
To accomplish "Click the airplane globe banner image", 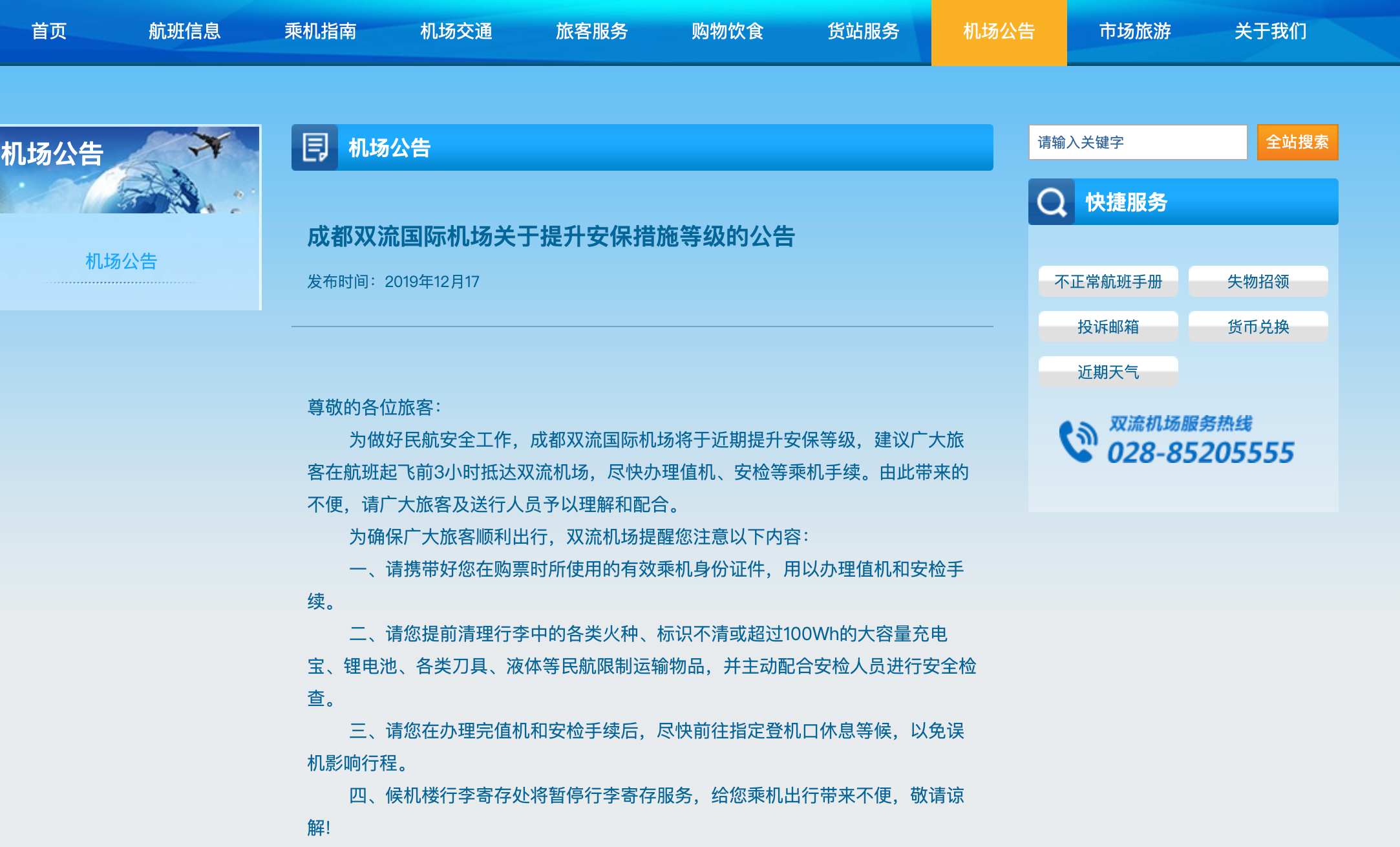I will click(129, 170).
